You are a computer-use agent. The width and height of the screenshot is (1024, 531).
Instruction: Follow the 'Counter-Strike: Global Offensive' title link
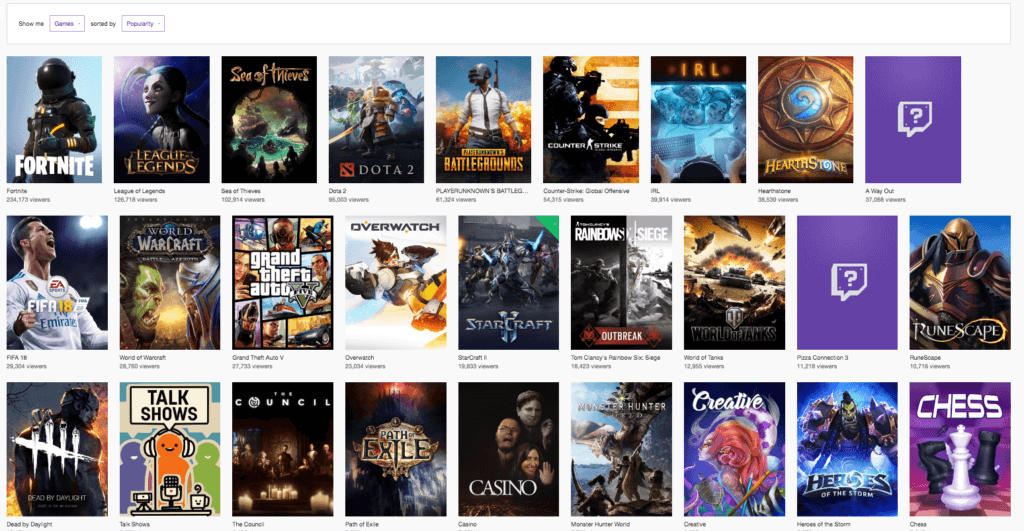[x=586, y=191]
